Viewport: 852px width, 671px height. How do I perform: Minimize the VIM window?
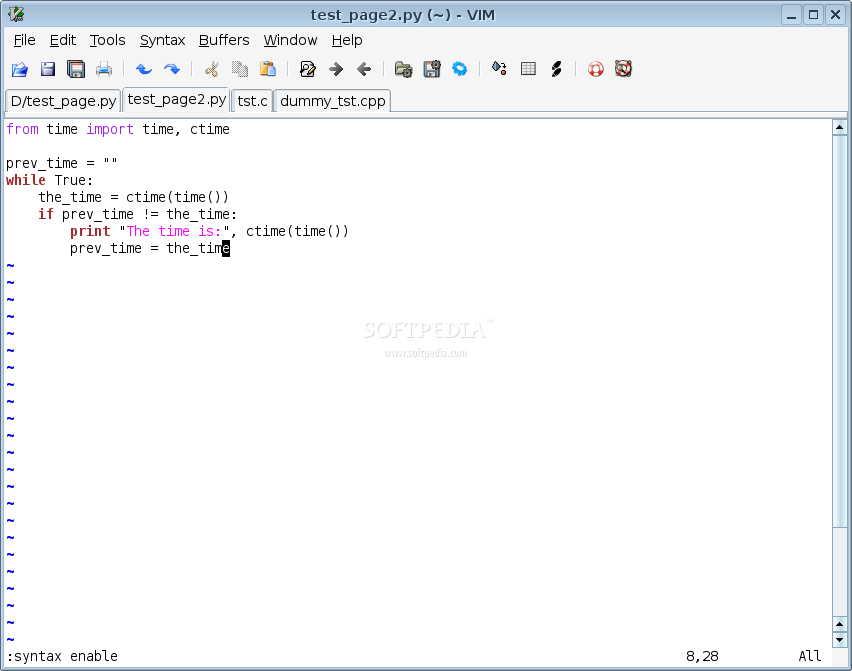pos(792,15)
